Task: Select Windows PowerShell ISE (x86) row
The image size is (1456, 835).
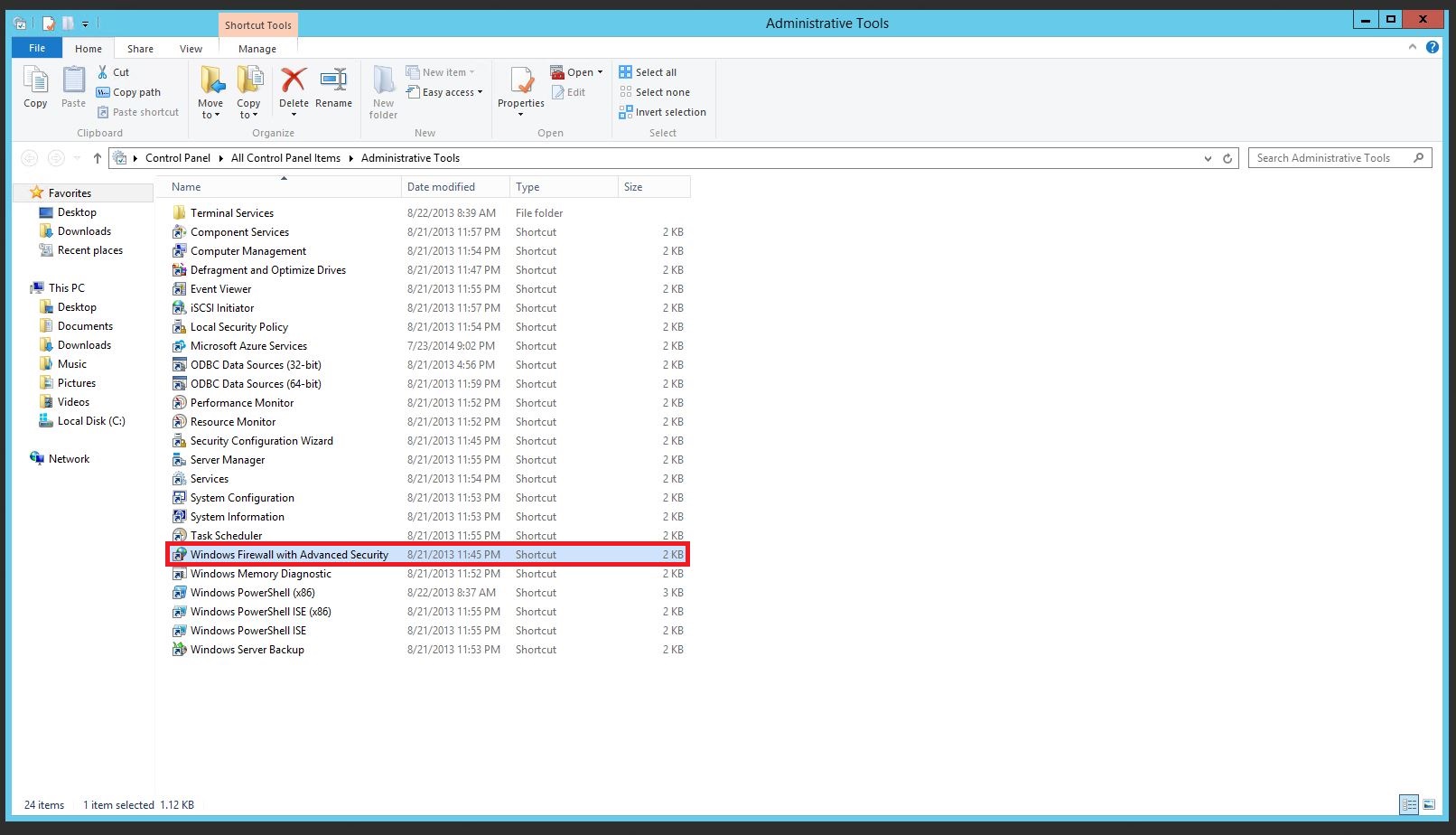Action: (428, 612)
